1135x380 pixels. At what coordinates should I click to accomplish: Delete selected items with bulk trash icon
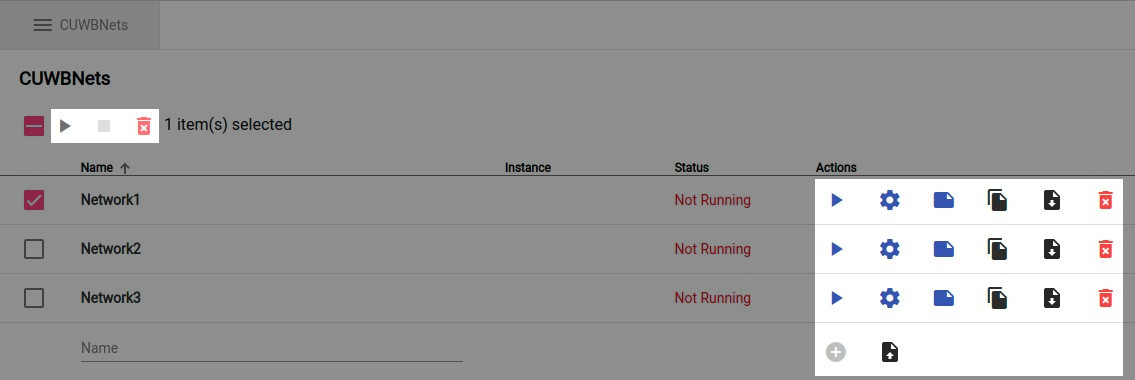(x=144, y=126)
